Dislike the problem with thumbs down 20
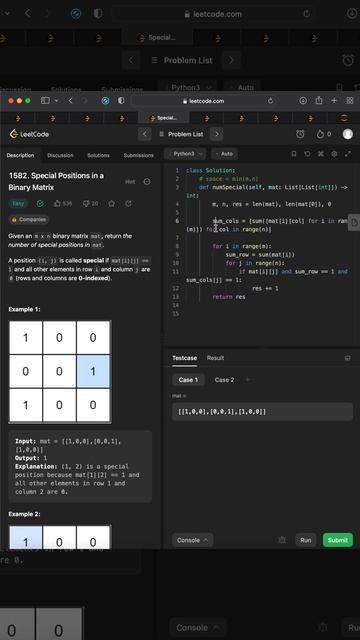 90,203
